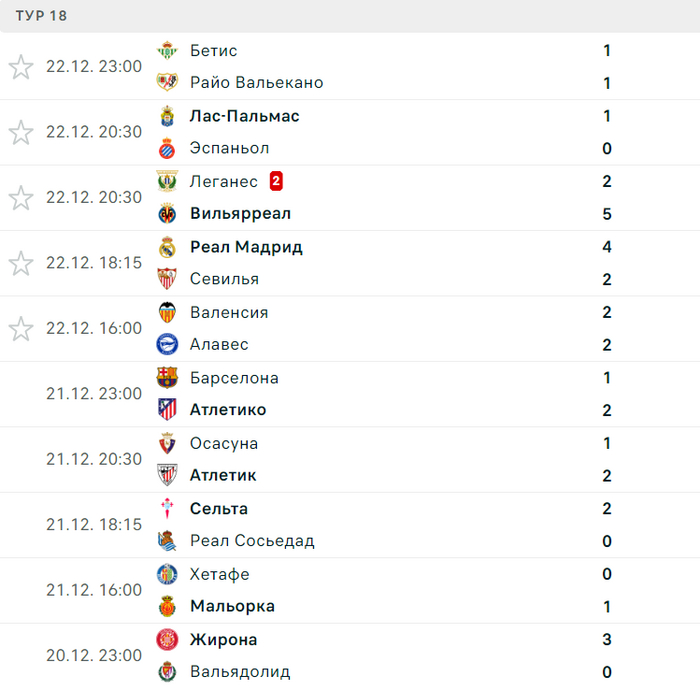Click the Girona club crest icon
700x691 pixels.
(x=167, y=640)
